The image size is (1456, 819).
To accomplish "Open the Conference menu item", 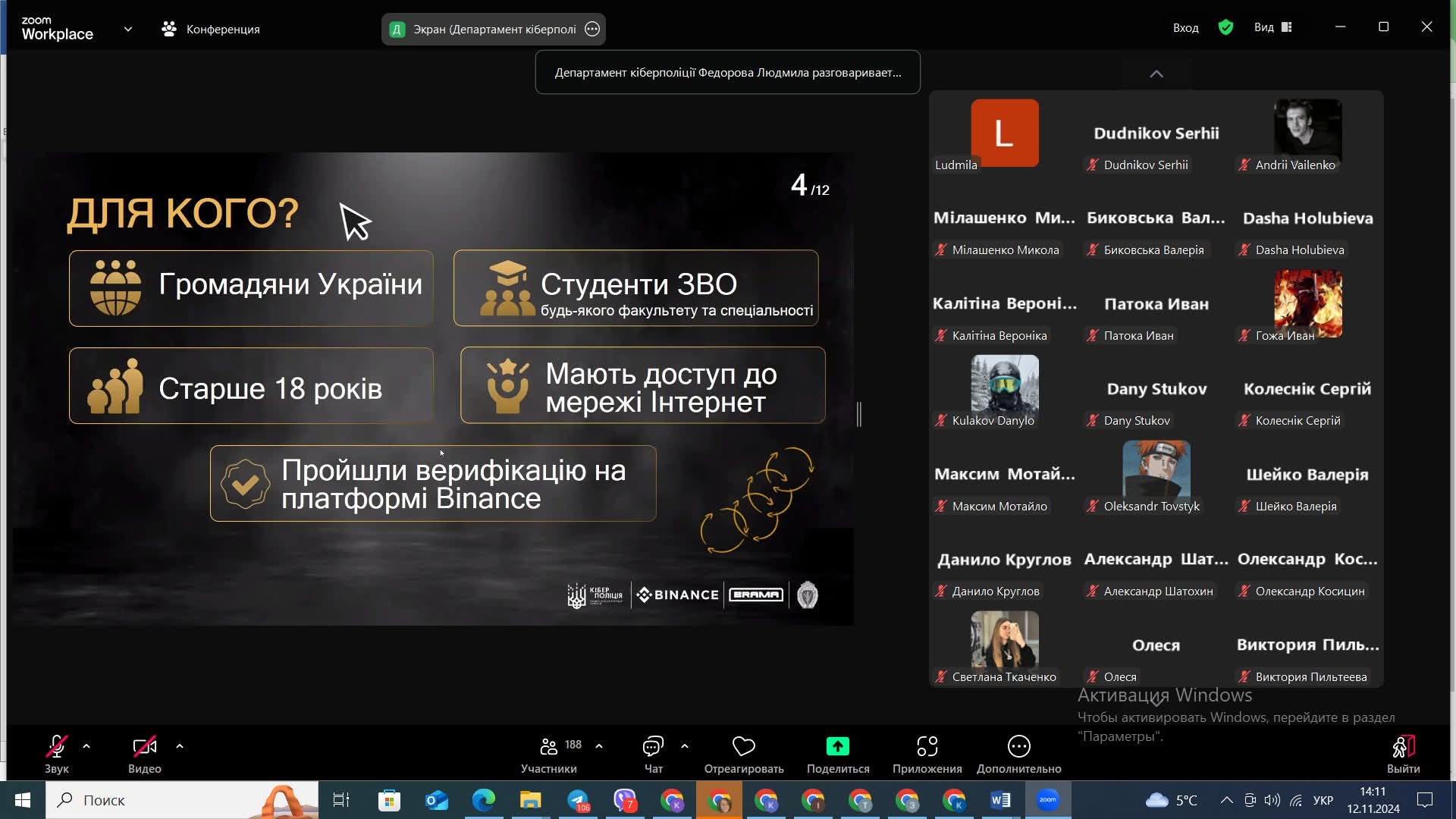I will (x=211, y=30).
